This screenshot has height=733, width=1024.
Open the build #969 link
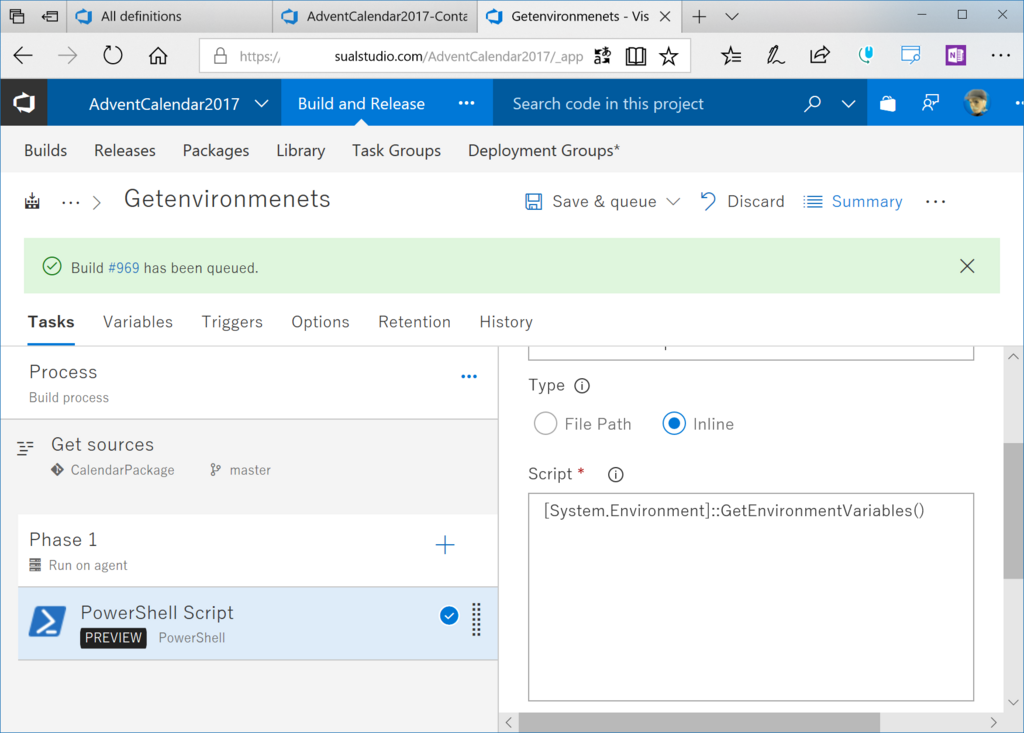pyautogui.click(x=123, y=268)
